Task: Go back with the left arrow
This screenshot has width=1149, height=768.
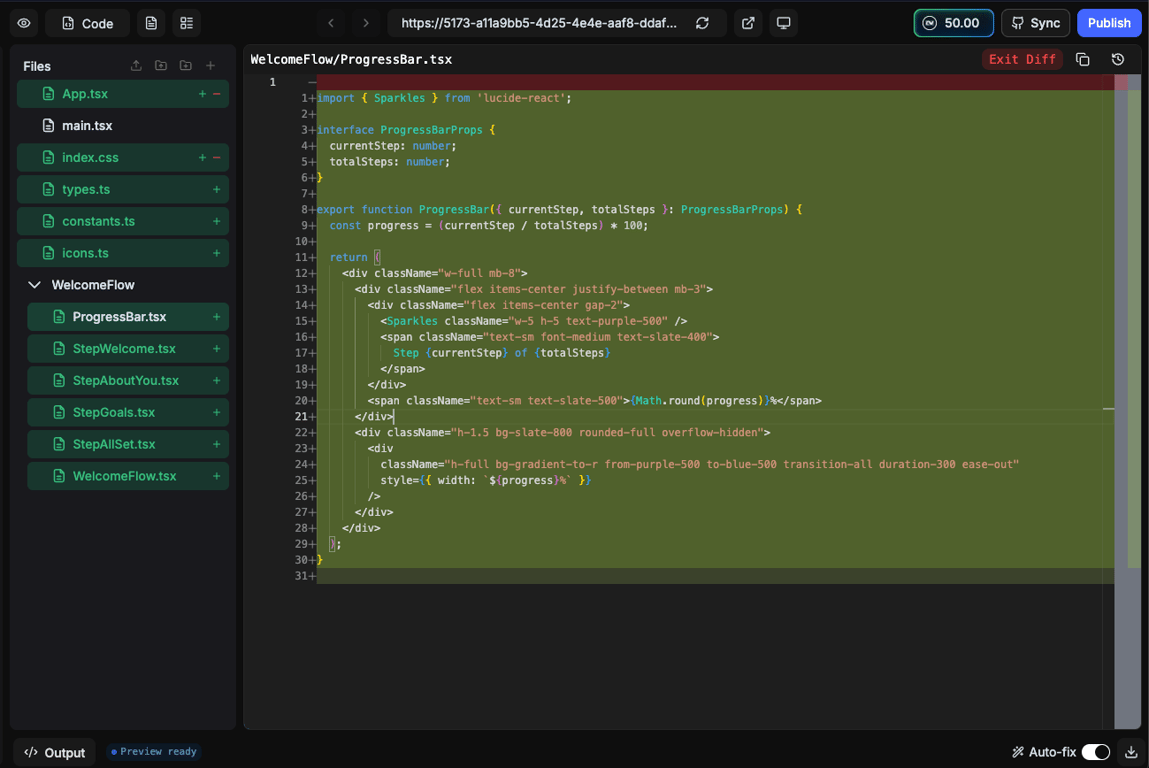Action: point(331,23)
